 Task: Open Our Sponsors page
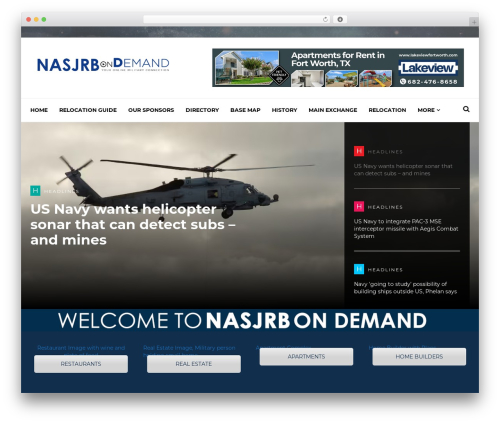[151, 110]
